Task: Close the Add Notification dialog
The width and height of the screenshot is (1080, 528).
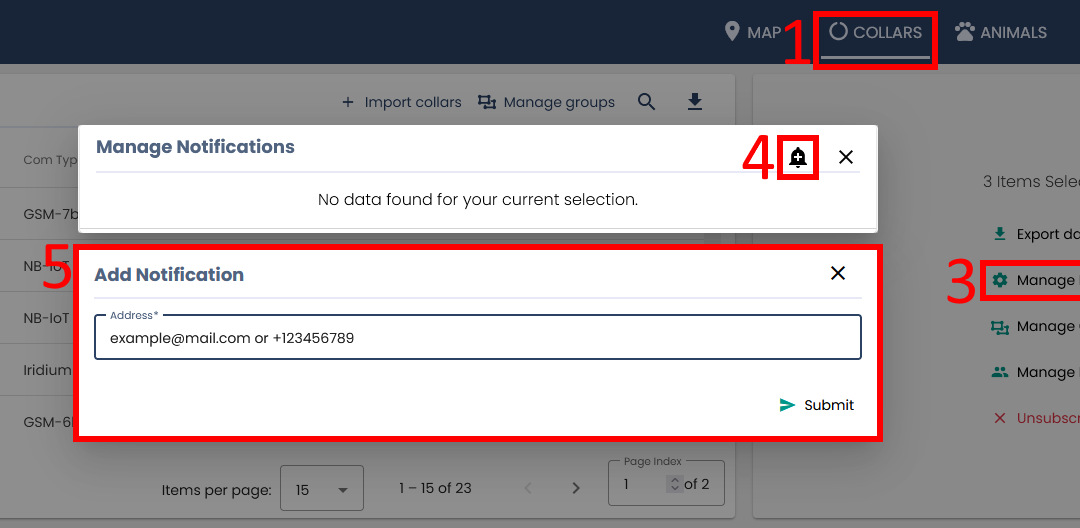Action: [838, 274]
